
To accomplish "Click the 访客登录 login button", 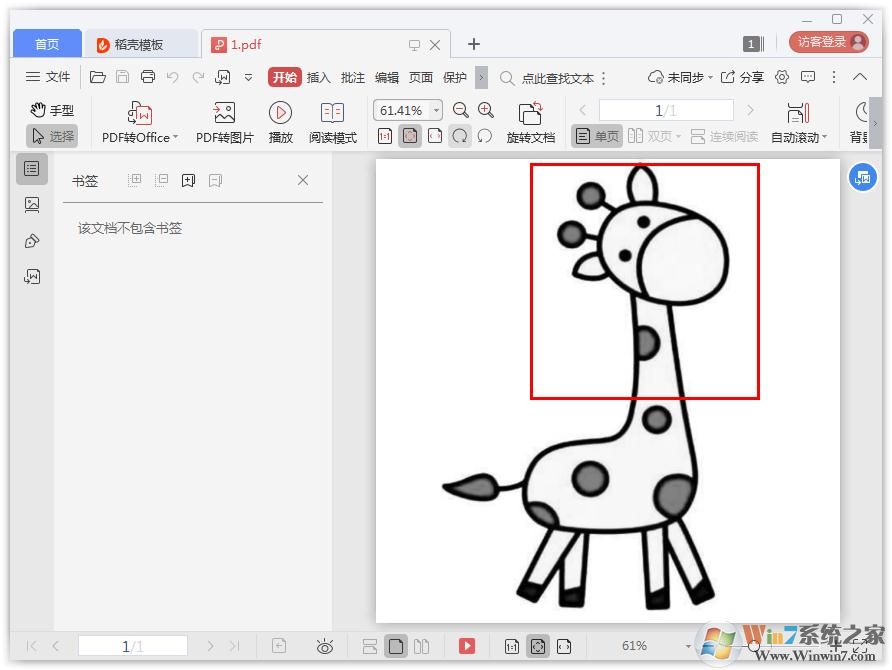I will point(830,42).
